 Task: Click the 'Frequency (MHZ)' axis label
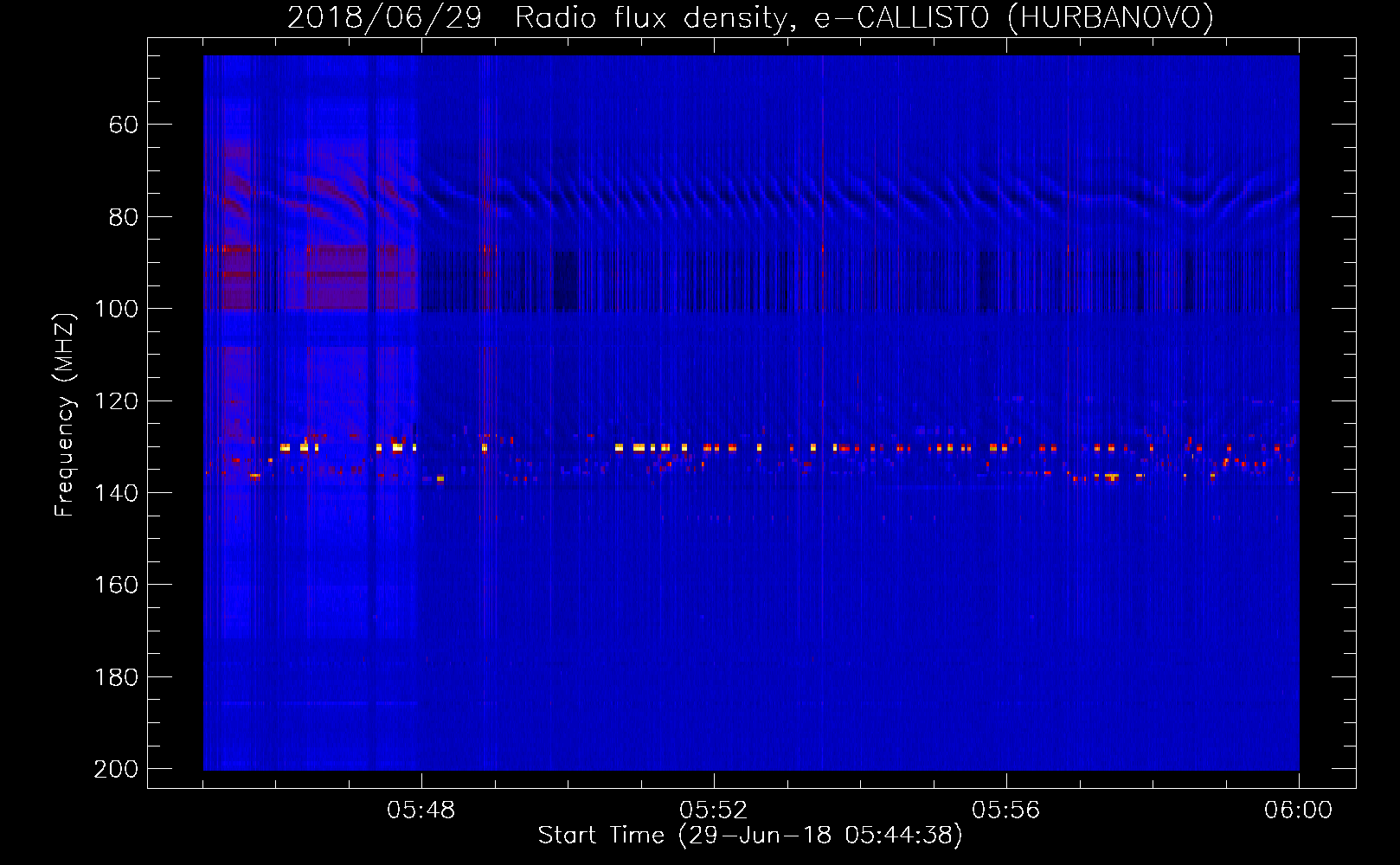(x=65, y=415)
